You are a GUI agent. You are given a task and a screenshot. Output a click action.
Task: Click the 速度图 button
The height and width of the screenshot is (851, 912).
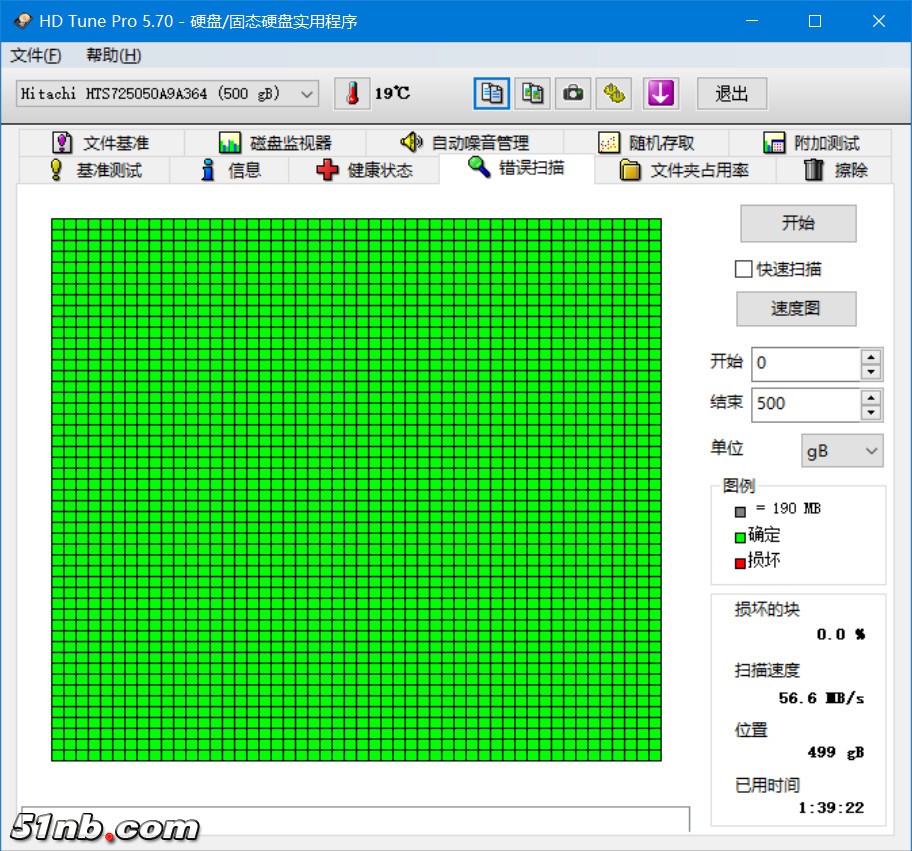pyautogui.click(x=796, y=309)
